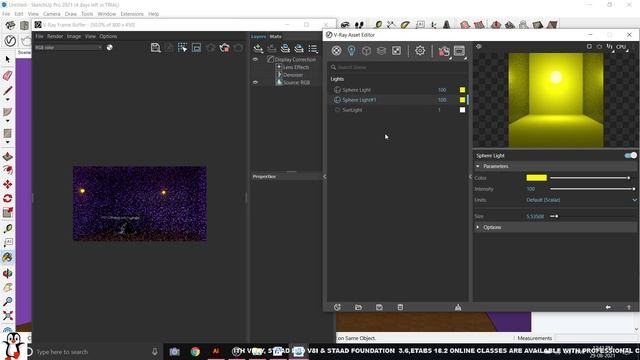Click the stop render icon in Frame Buffer
Image resolution: width=640 pixels, height=360 pixels.
click(x=224, y=48)
